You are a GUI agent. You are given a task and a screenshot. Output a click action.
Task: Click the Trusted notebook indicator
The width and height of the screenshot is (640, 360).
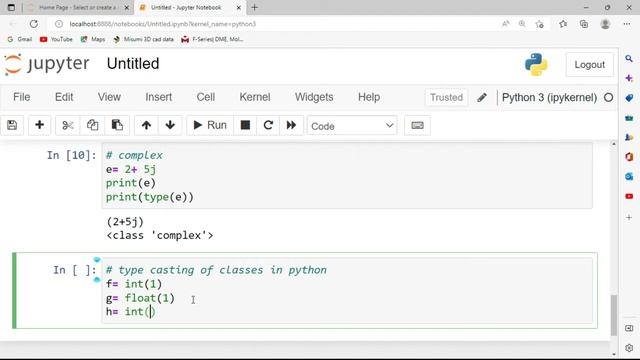point(446,98)
